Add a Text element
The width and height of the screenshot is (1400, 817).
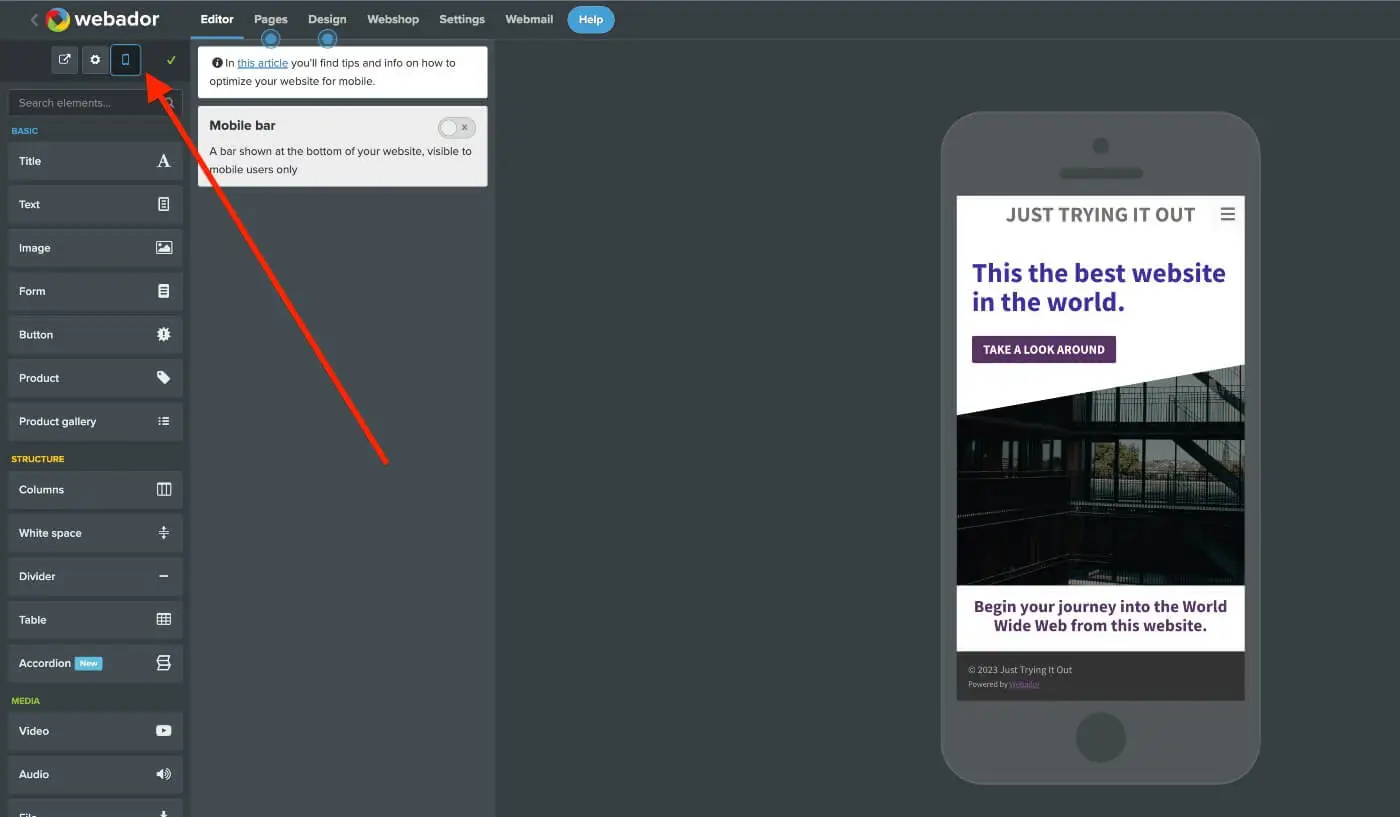click(x=95, y=204)
